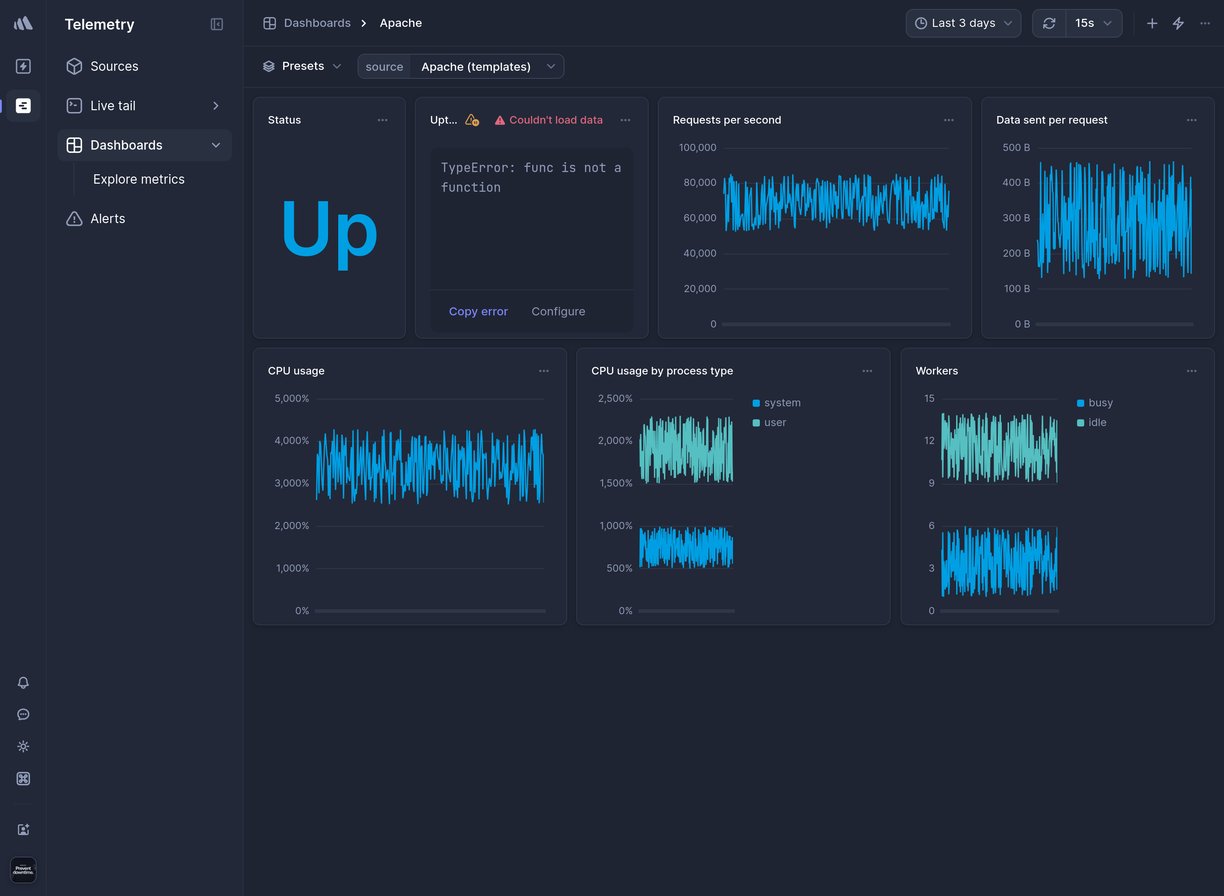The height and width of the screenshot is (896, 1224).
Task: Click the Telemetry sidebar heading
Action: tap(99, 24)
